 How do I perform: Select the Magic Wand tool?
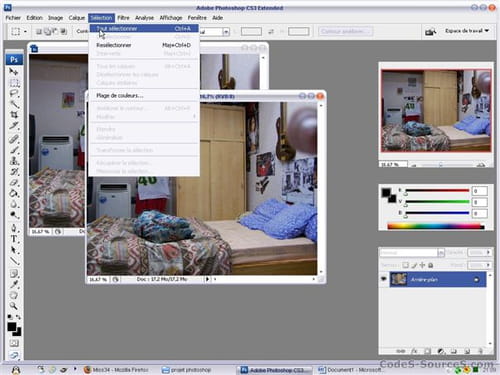point(14,104)
